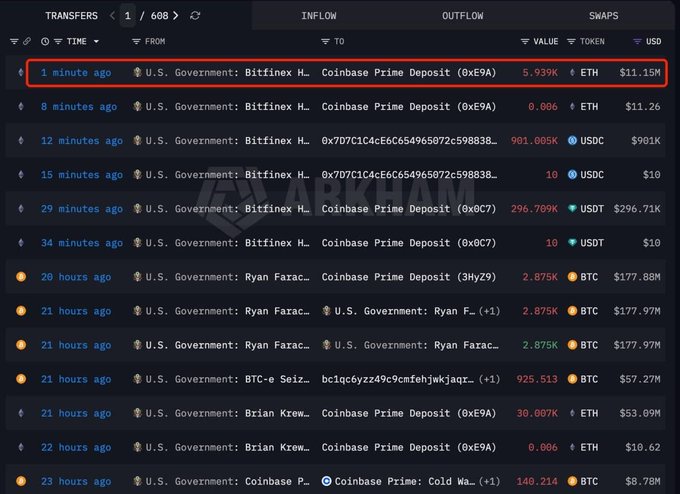Open address 0x7D7C1C4cE6C… in 12 minutes row

[409, 141]
